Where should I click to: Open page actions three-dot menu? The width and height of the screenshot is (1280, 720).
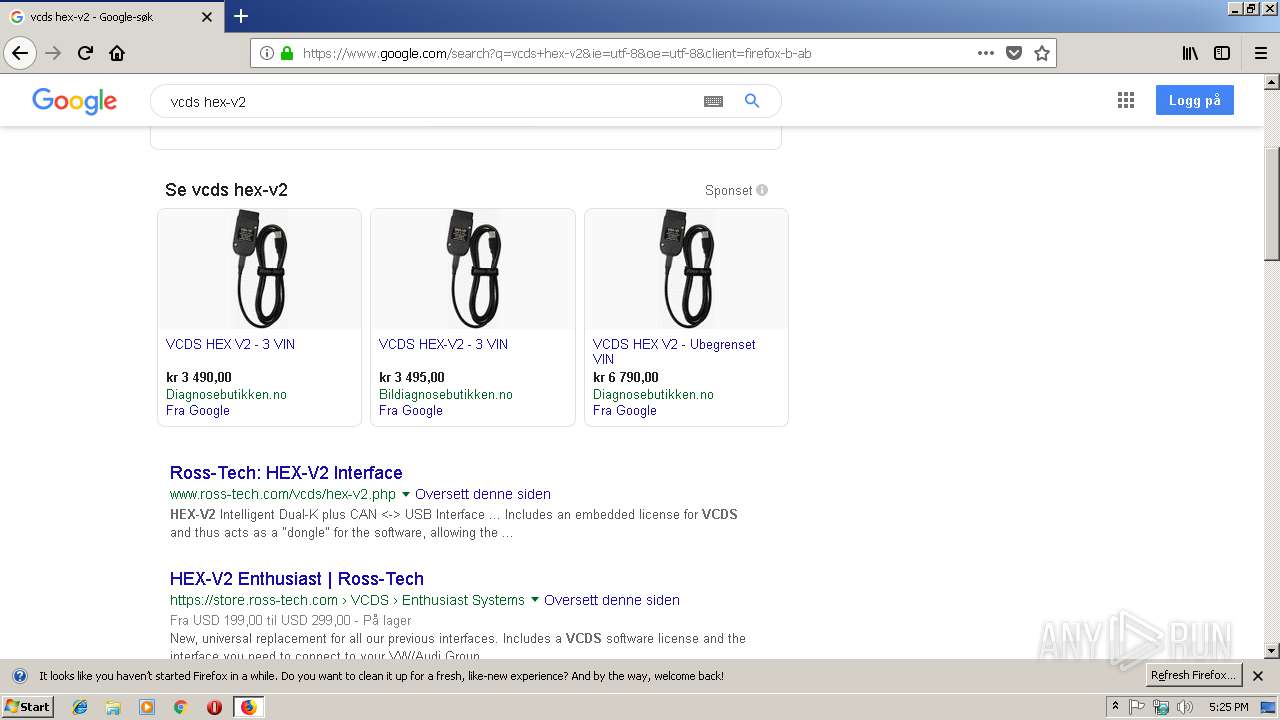click(x=986, y=53)
